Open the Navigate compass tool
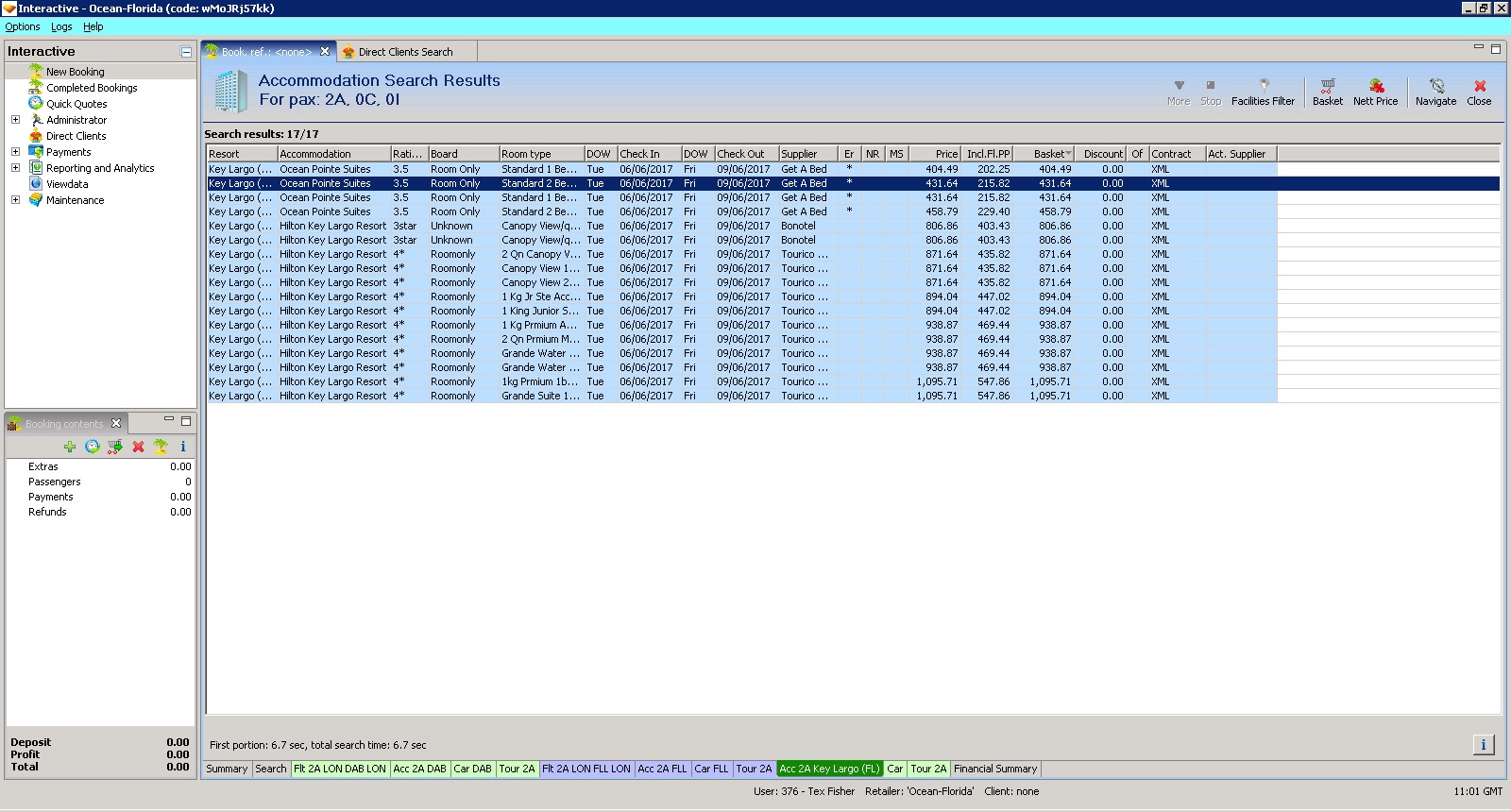The image size is (1511, 812). click(x=1435, y=92)
